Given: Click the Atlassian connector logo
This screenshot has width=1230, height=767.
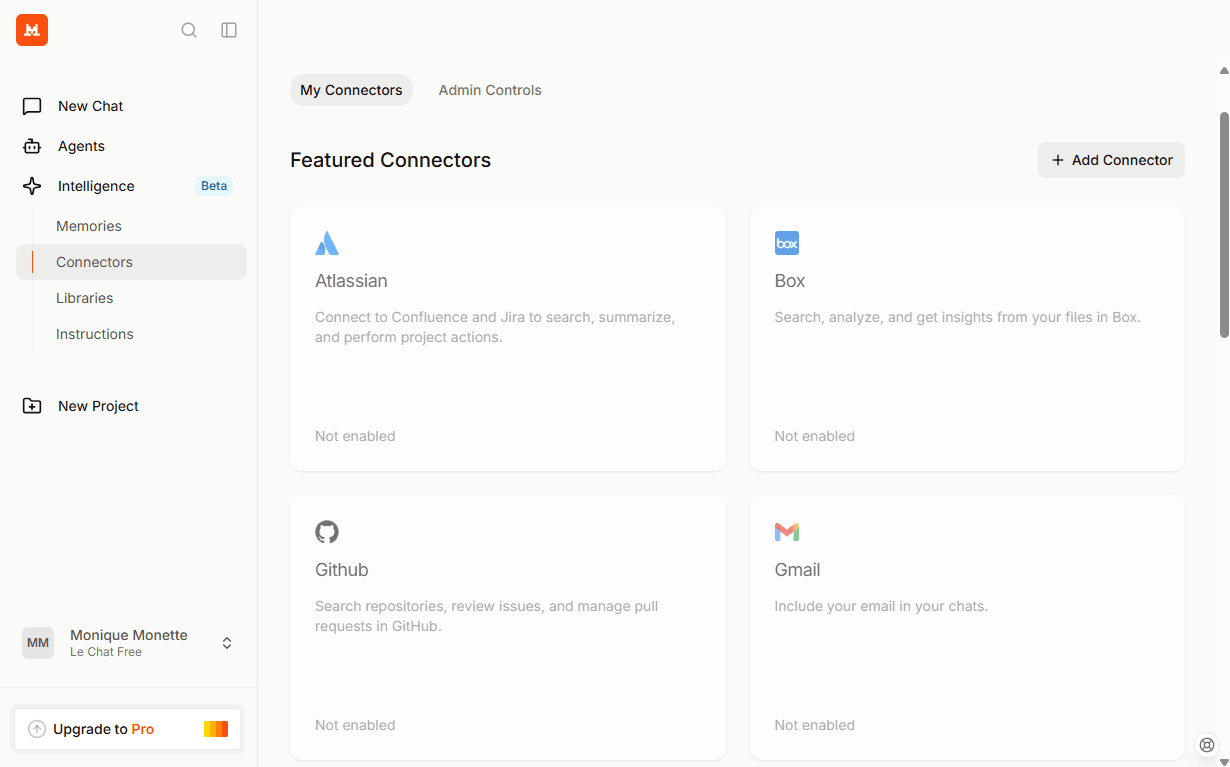Looking at the screenshot, I should coord(327,243).
